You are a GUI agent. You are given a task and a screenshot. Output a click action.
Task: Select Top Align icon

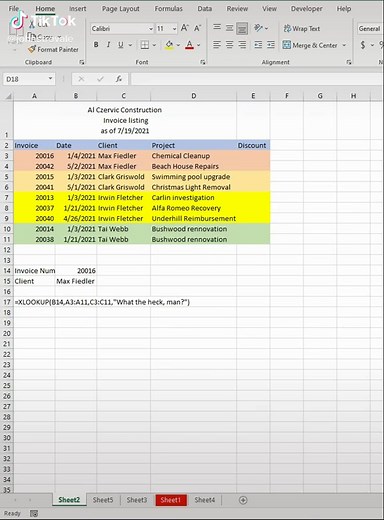(217, 27)
